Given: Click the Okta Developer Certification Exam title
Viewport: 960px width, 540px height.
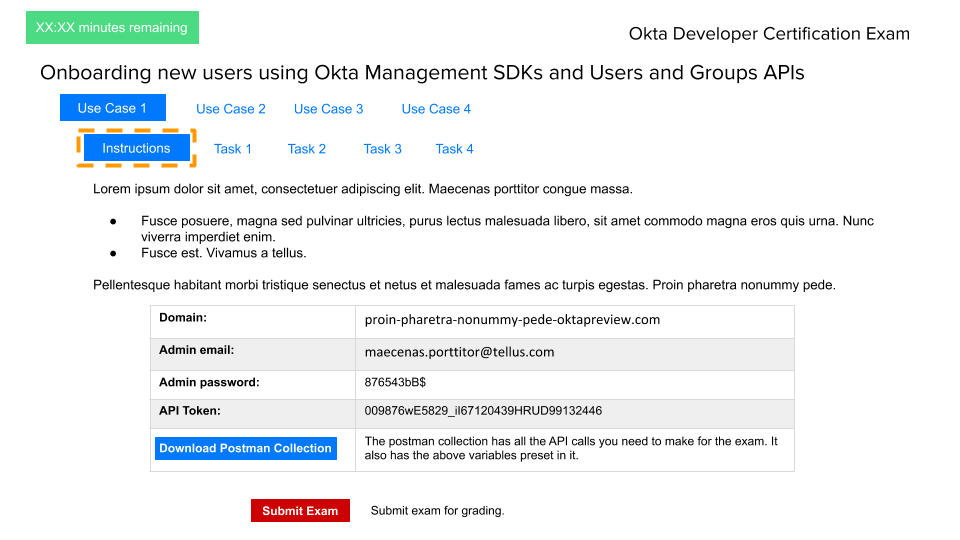Looking at the screenshot, I should (x=769, y=34).
